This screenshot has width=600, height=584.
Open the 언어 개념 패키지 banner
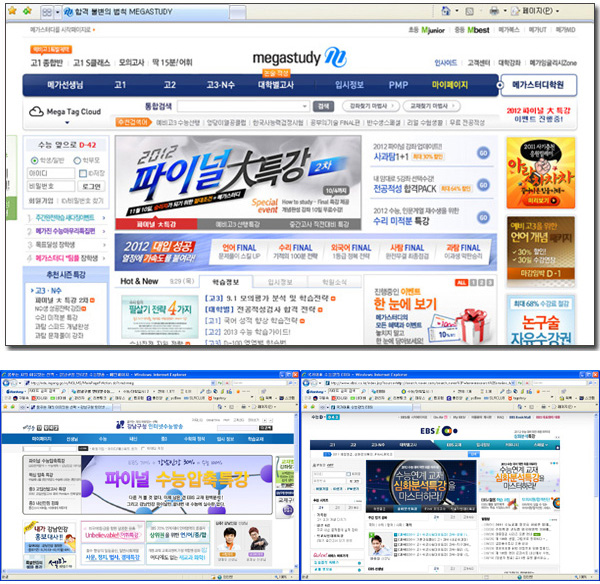point(541,251)
